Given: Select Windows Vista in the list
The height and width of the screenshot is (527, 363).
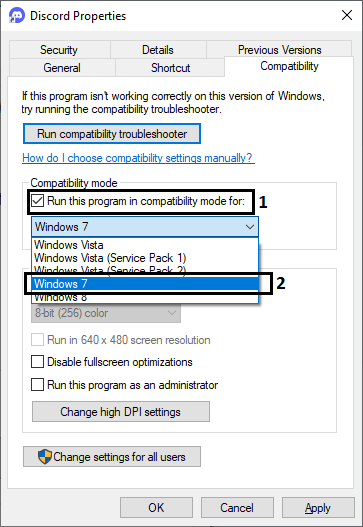Looking at the screenshot, I should click(x=146, y=245).
